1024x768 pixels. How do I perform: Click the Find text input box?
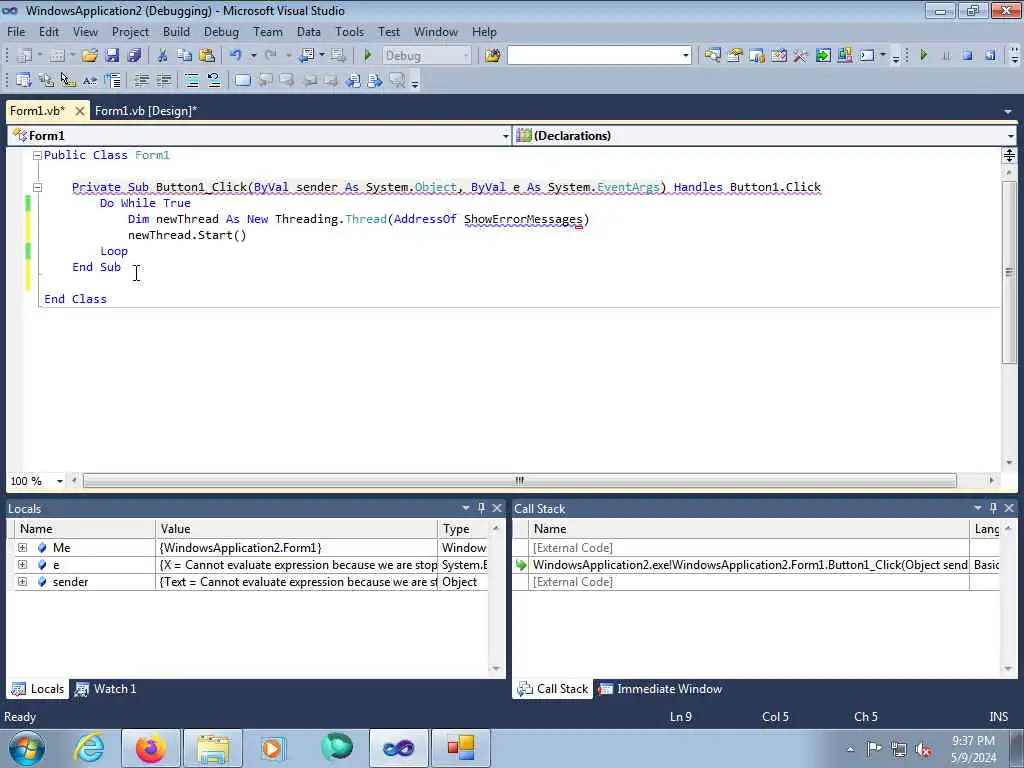tap(594, 56)
